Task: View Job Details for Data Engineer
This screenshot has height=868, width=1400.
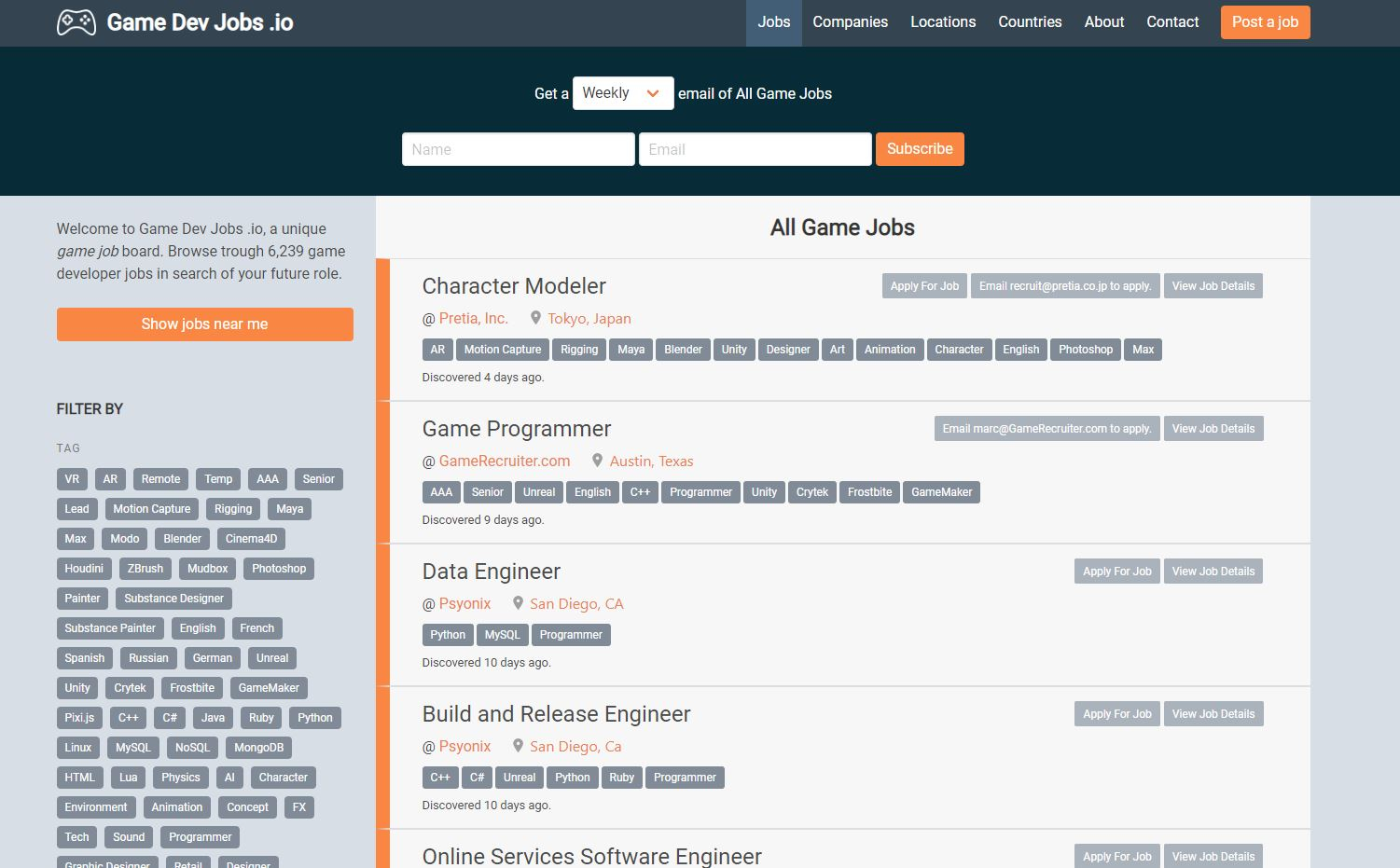Action: 1213,572
